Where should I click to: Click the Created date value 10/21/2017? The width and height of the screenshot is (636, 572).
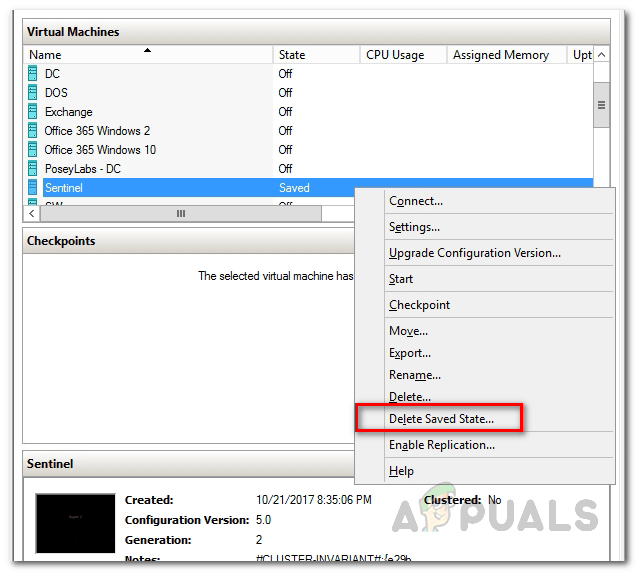(x=314, y=500)
